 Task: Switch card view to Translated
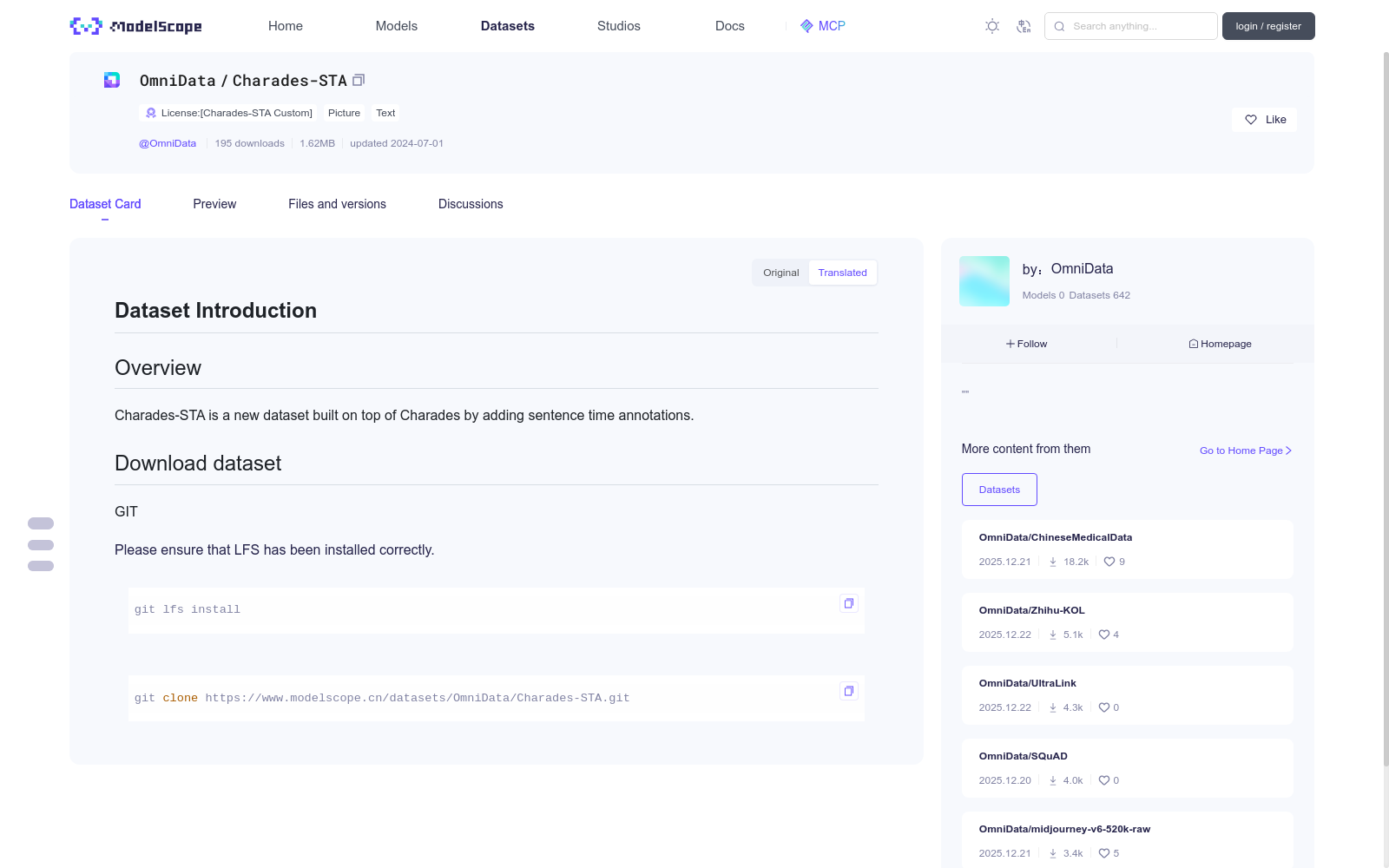coord(842,273)
